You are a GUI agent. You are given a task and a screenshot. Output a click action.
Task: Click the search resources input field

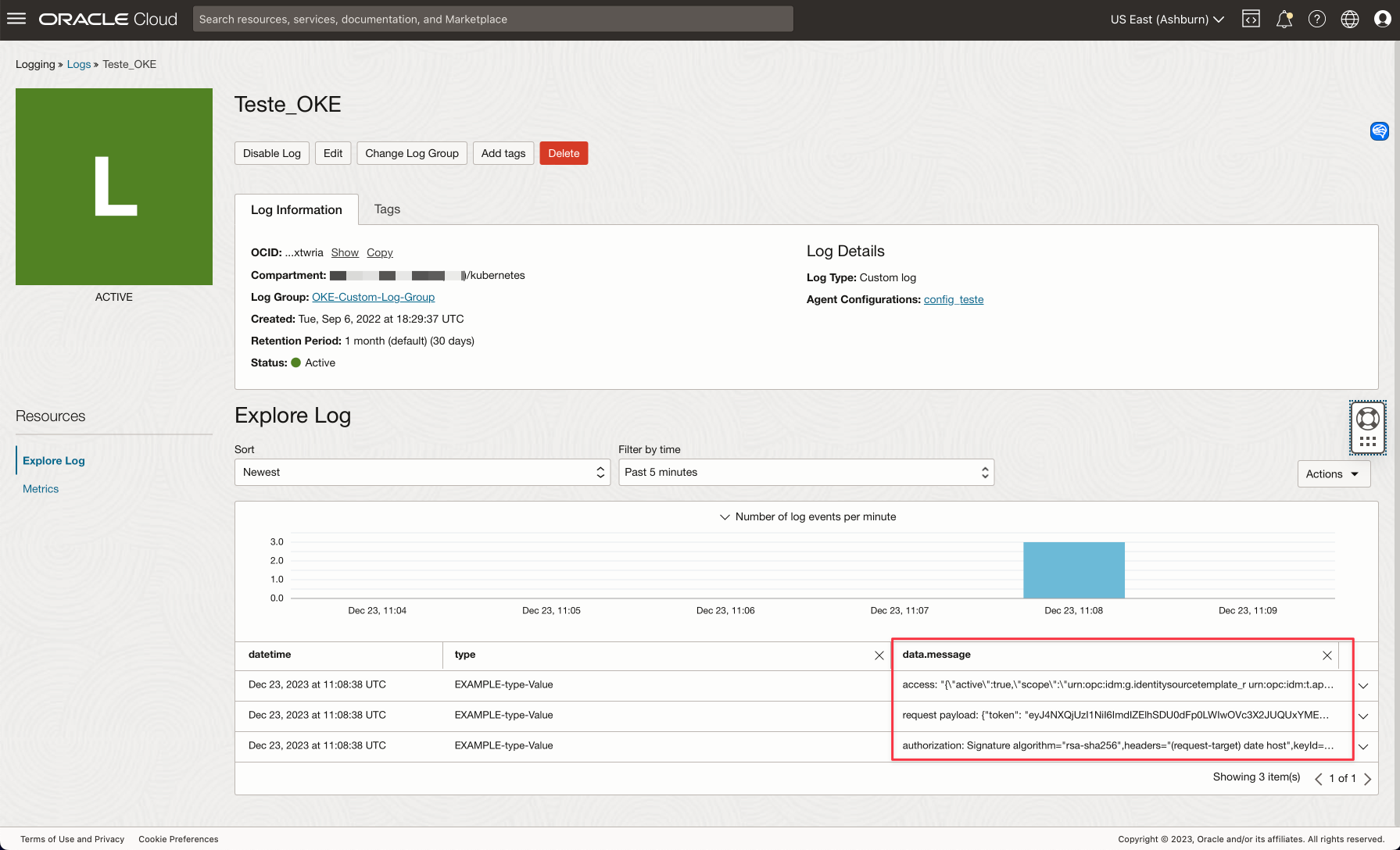click(x=492, y=20)
